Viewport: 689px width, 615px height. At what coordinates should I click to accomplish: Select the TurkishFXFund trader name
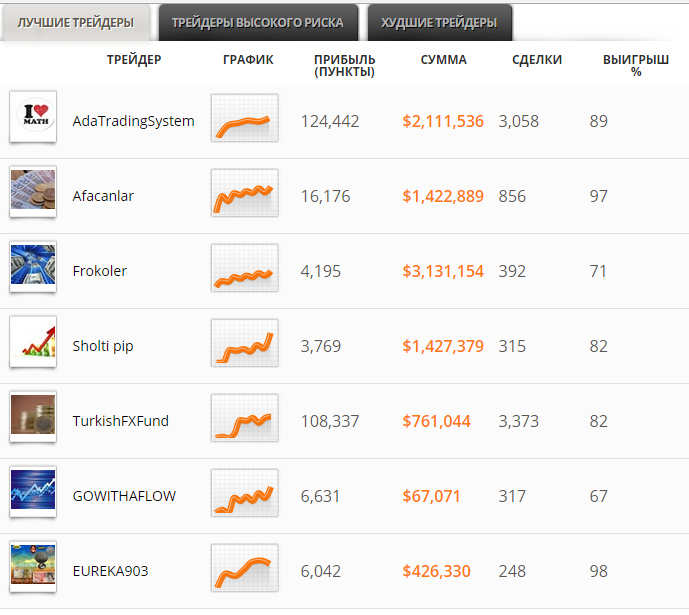click(120, 421)
